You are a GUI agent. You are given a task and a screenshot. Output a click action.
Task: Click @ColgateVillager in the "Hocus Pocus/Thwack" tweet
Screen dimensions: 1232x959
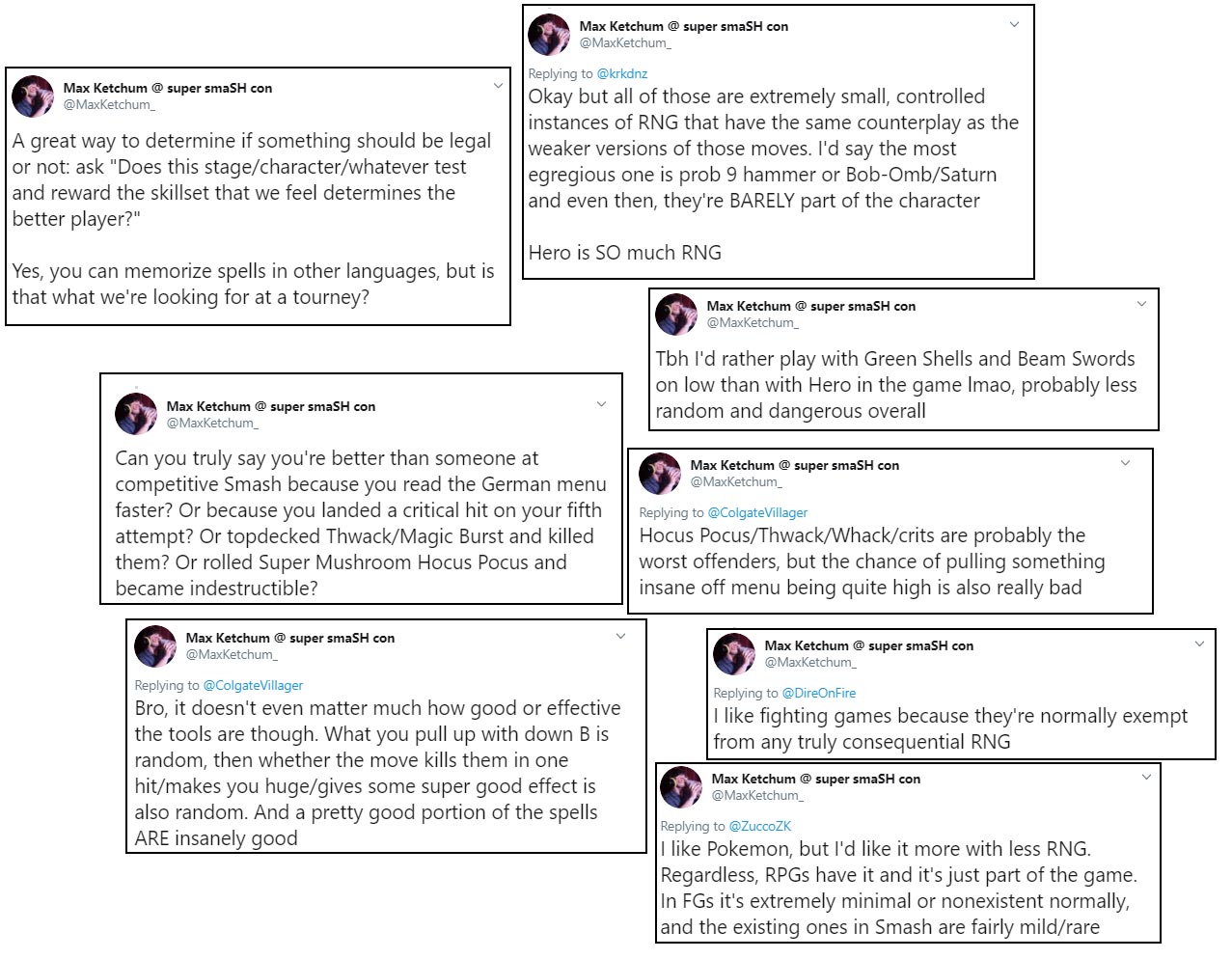(757, 513)
